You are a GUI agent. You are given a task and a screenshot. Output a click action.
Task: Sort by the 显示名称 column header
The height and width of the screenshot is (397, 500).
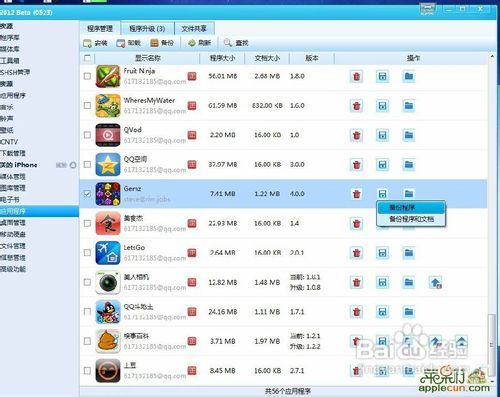pos(148,58)
